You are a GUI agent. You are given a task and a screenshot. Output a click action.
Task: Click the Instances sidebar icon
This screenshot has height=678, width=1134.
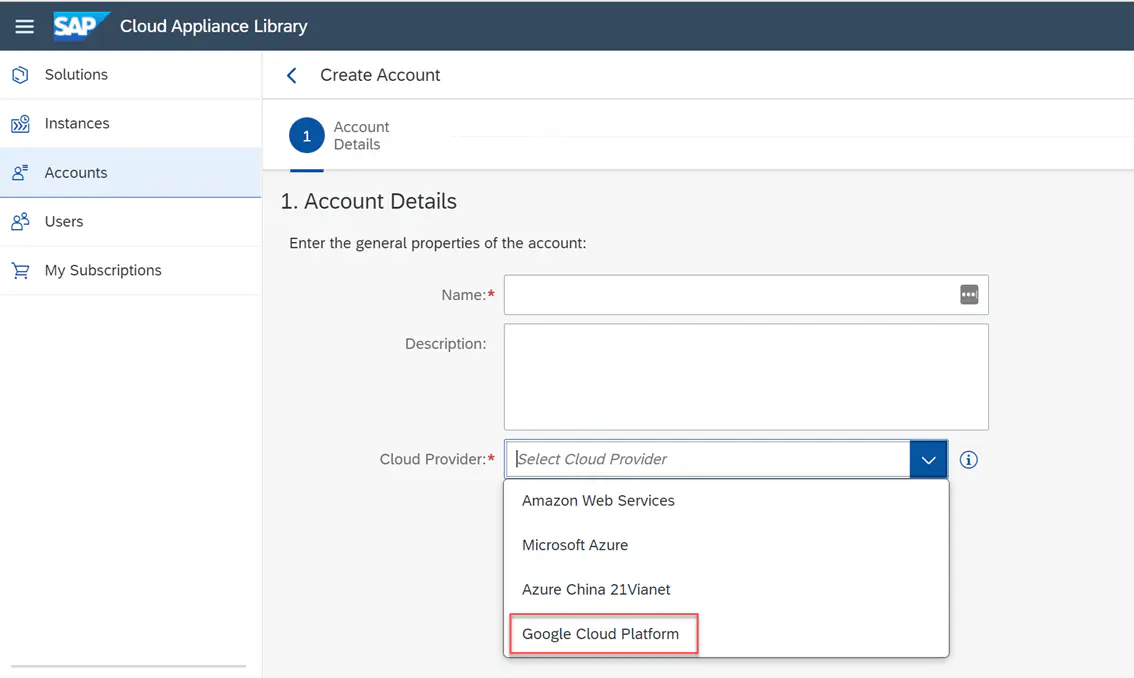[20, 124]
